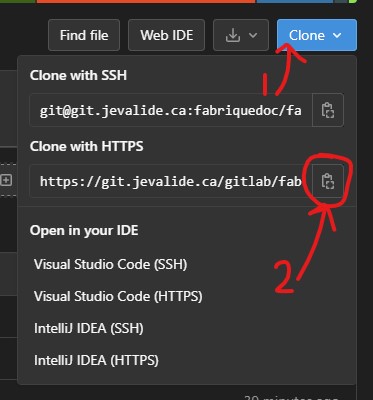Click the orange language bar segment
This screenshot has width=373, height=400.
(x=146, y=1)
